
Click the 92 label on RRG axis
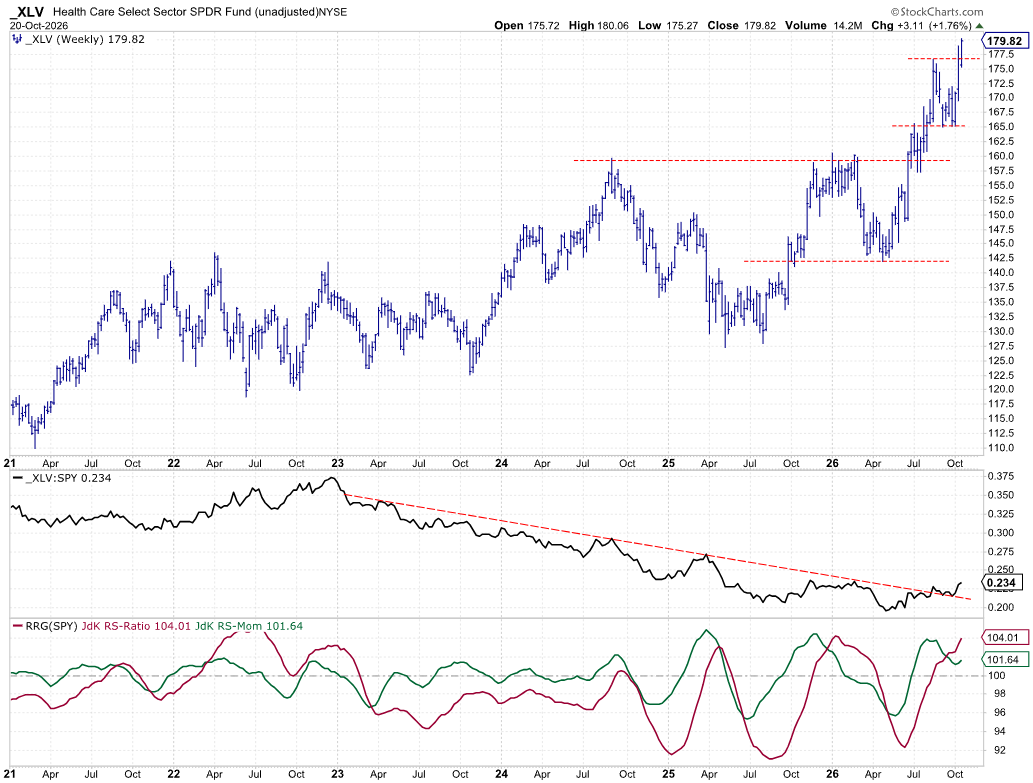click(x=999, y=750)
